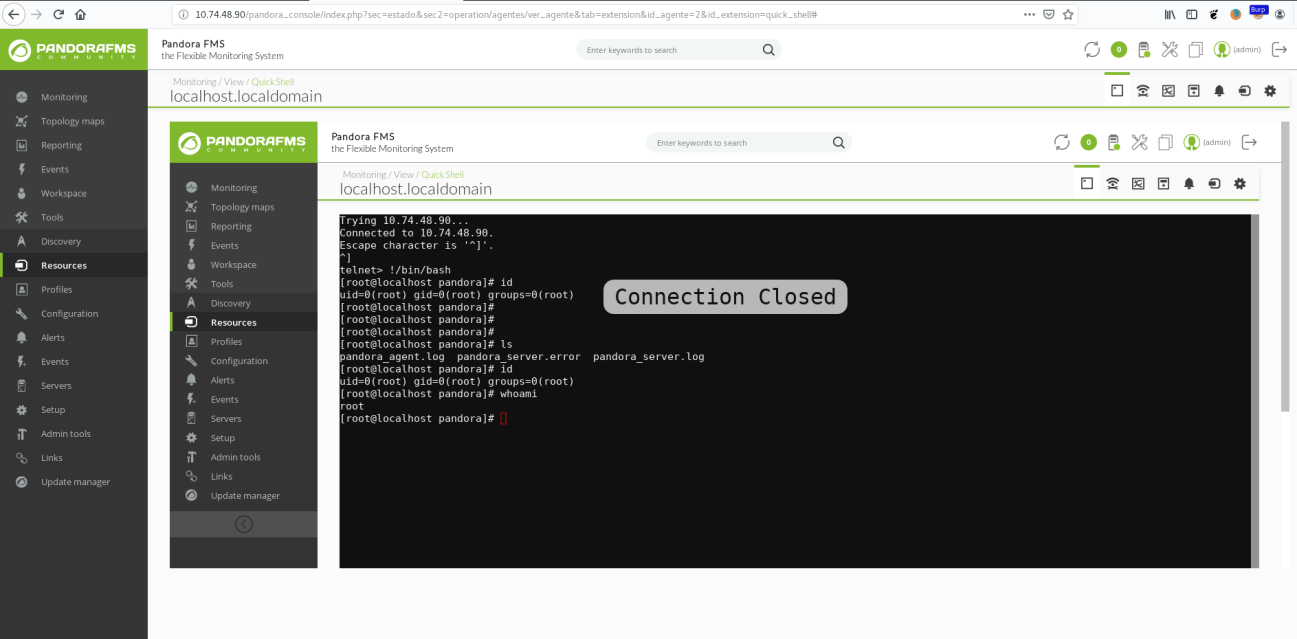Click the outer logout arrow icon
The image size is (1297, 639).
click(x=1279, y=49)
